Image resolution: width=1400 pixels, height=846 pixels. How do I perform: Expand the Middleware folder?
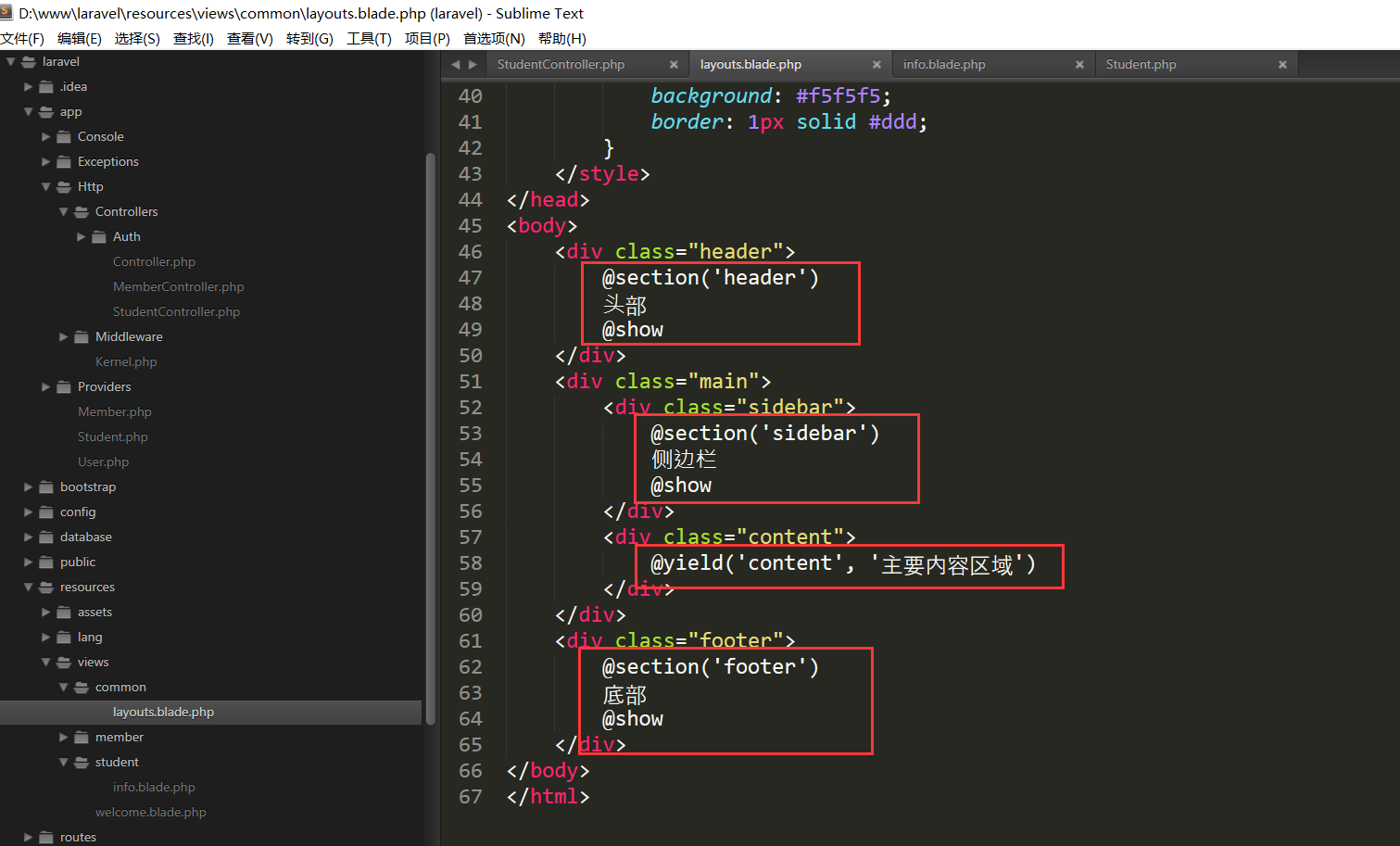coord(63,336)
